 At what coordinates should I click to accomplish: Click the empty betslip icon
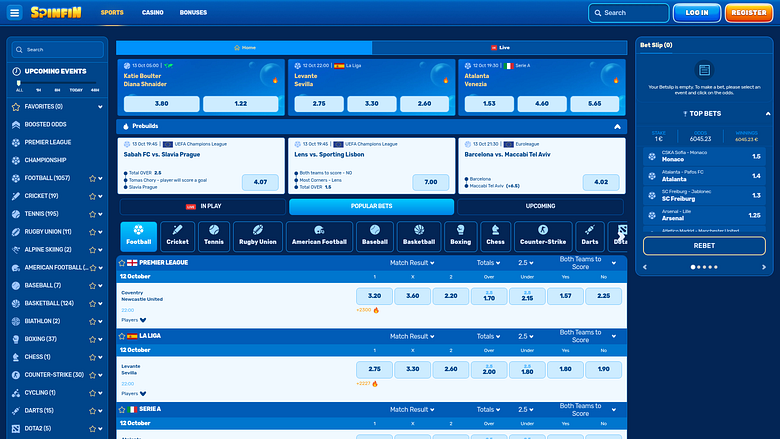pos(704,70)
